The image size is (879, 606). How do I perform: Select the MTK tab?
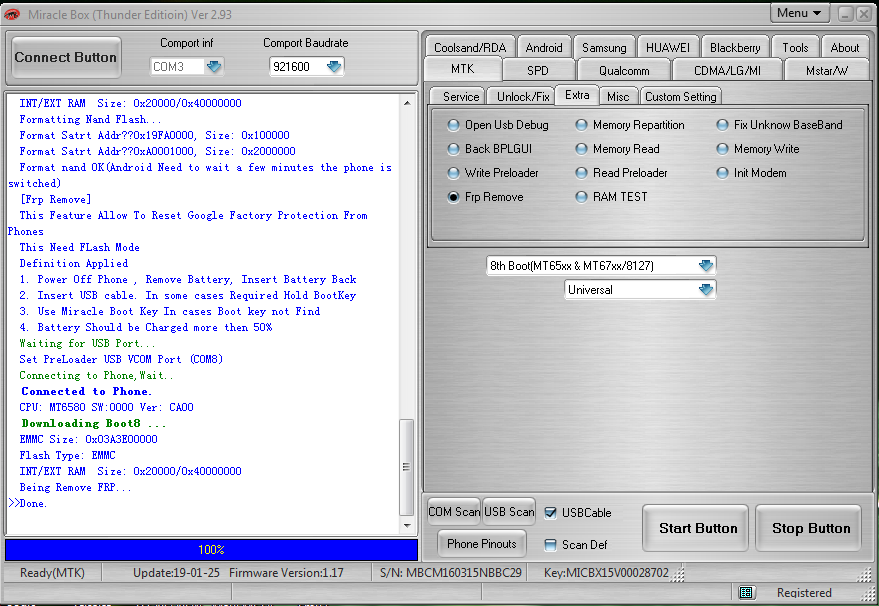point(462,69)
